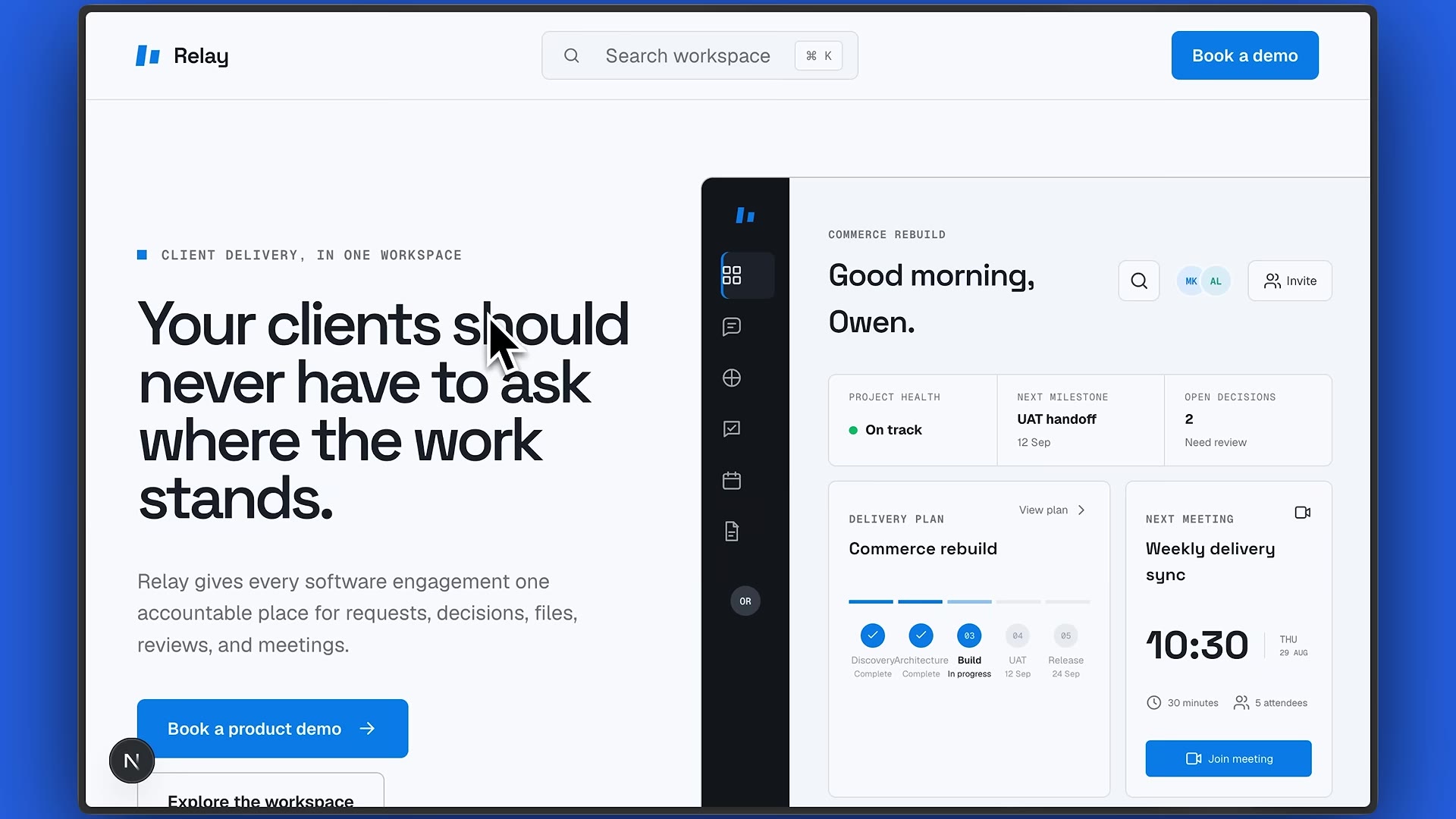Image resolution: width=1456 pixels, height=819 pixels.
Task: Click the UAT handoff milestone text
Action: coord(1057,419)
